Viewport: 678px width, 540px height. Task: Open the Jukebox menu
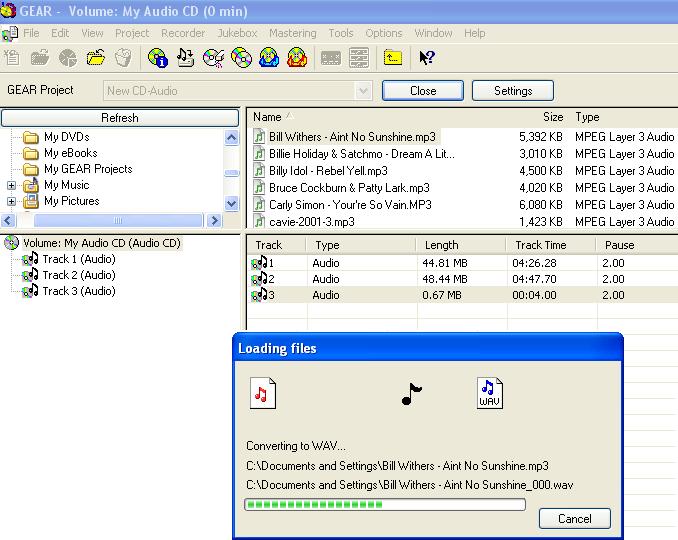pyautogui.click(x=237, y=33)
